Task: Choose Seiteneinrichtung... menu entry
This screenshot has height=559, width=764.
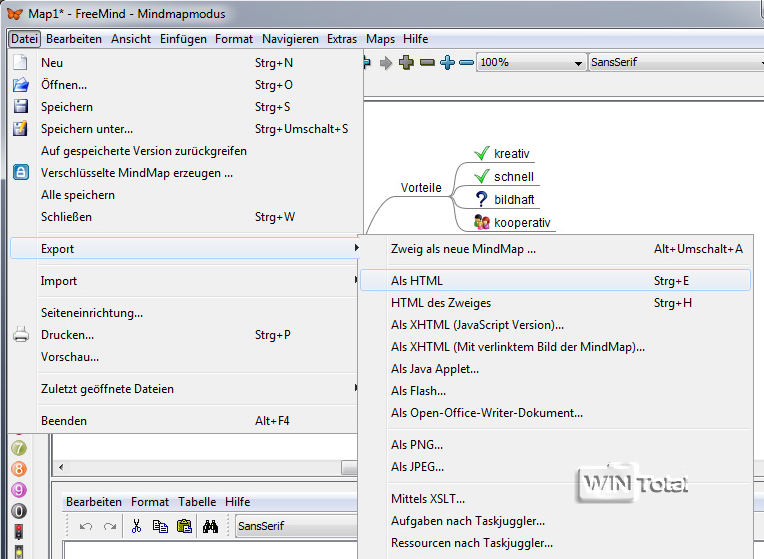Action: coord(185,313)
